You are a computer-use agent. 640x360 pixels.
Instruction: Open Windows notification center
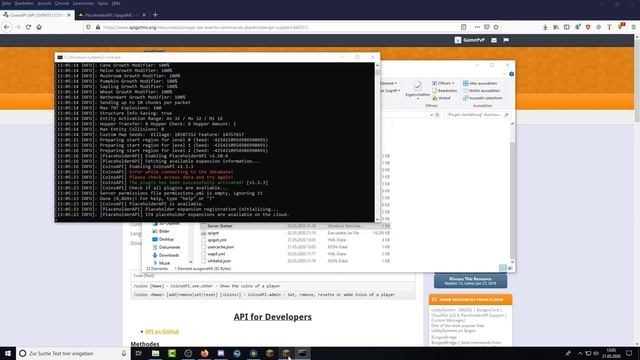click(x=629, y=353)
